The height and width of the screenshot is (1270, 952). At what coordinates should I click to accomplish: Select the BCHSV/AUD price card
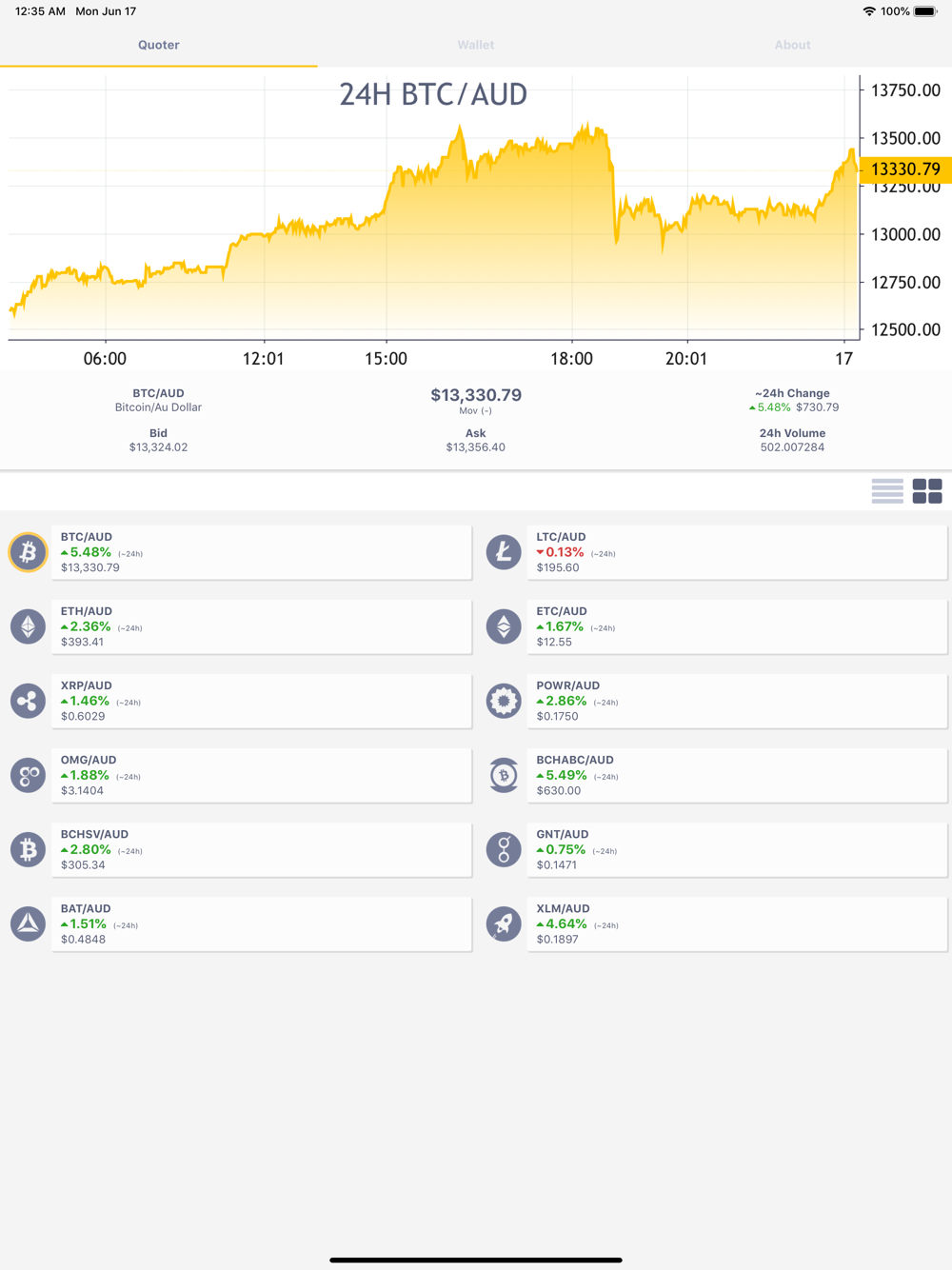pos(261,849)
